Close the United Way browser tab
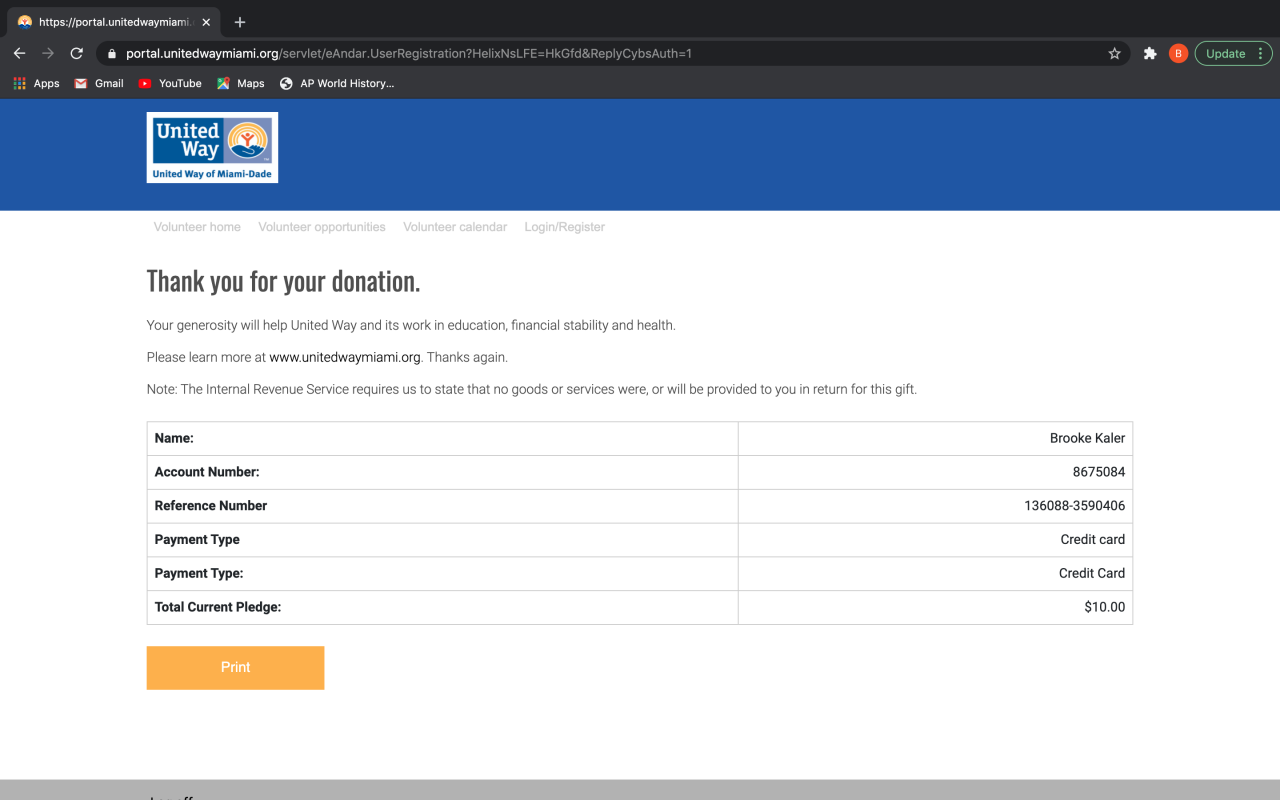 206,22
